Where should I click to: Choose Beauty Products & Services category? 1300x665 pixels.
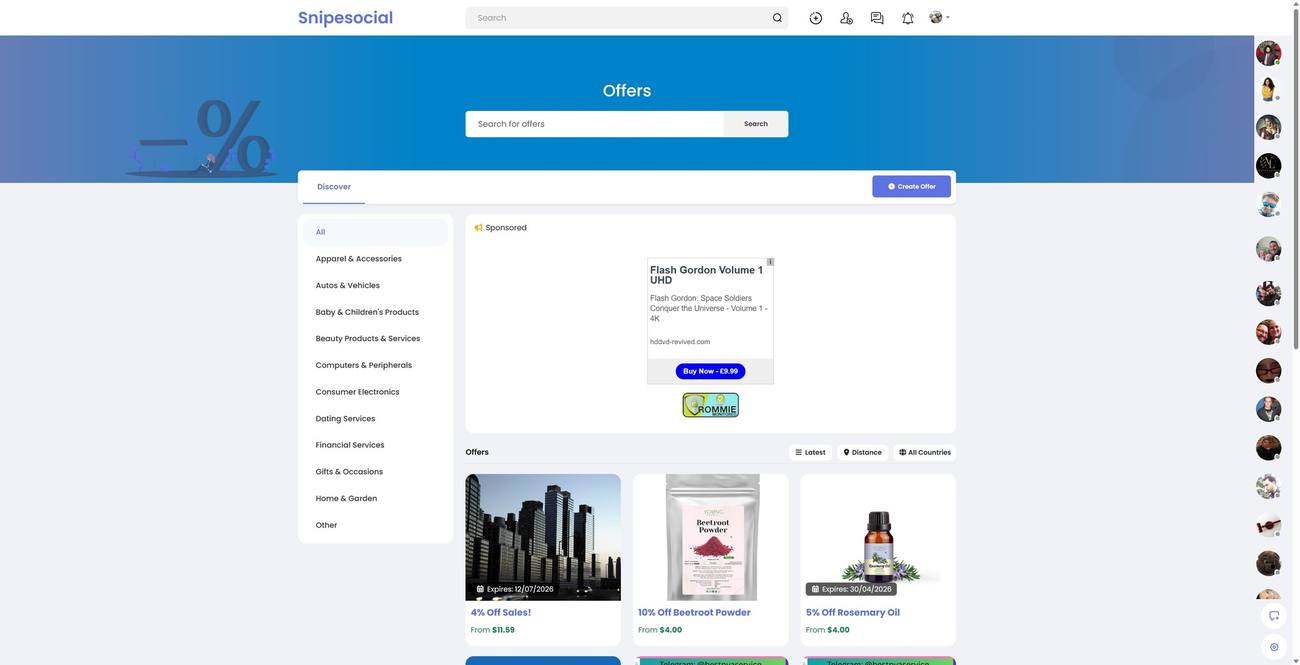click(x=376, y=339)
